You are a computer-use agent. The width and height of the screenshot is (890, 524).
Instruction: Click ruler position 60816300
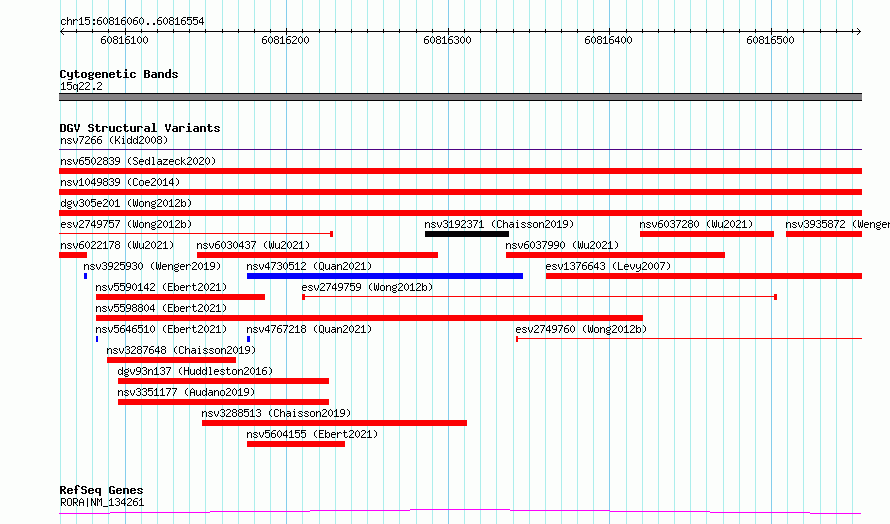[447, 40]
